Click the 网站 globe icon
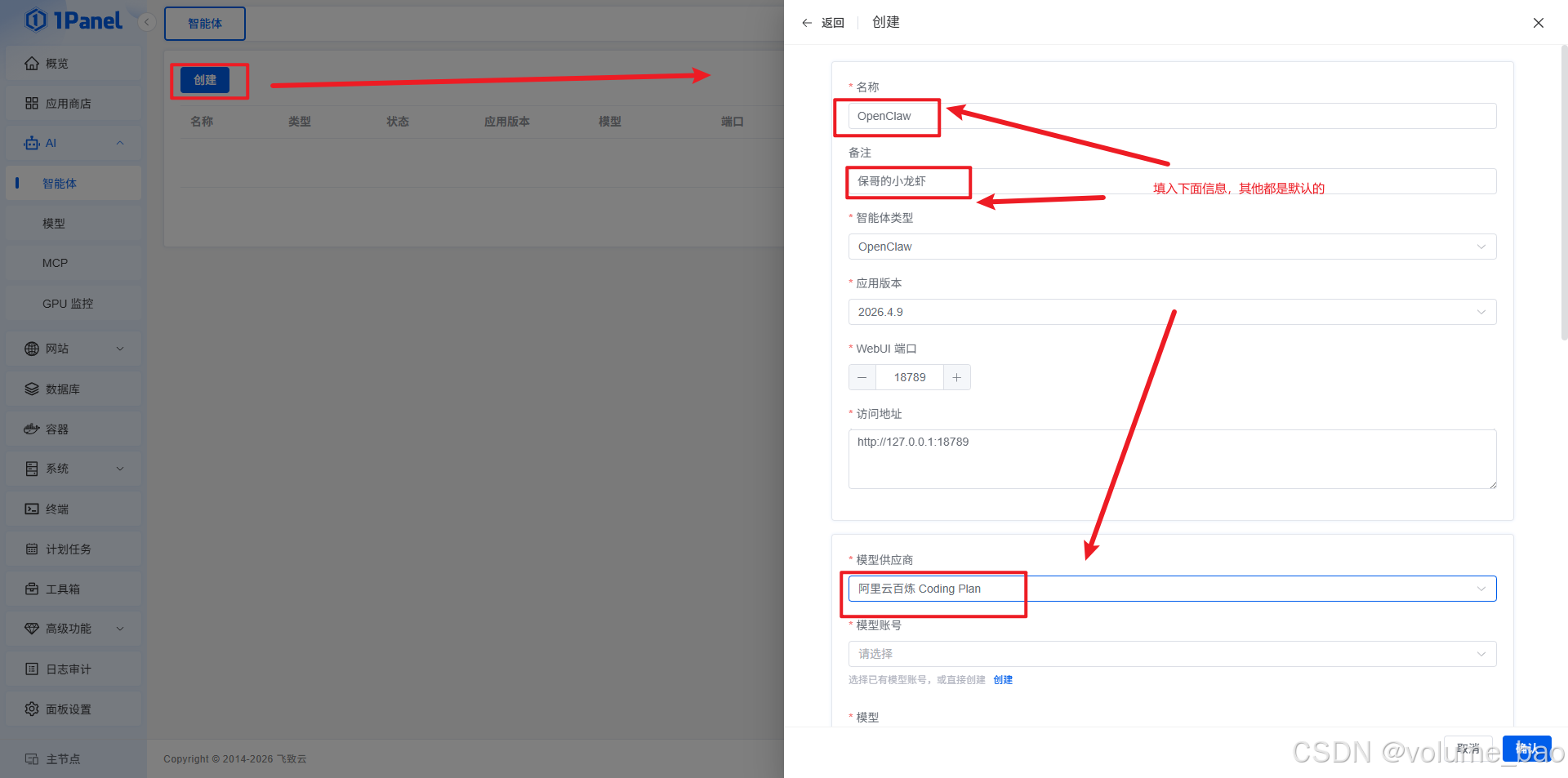This screenshot has width=1568, height=778. 32,349
